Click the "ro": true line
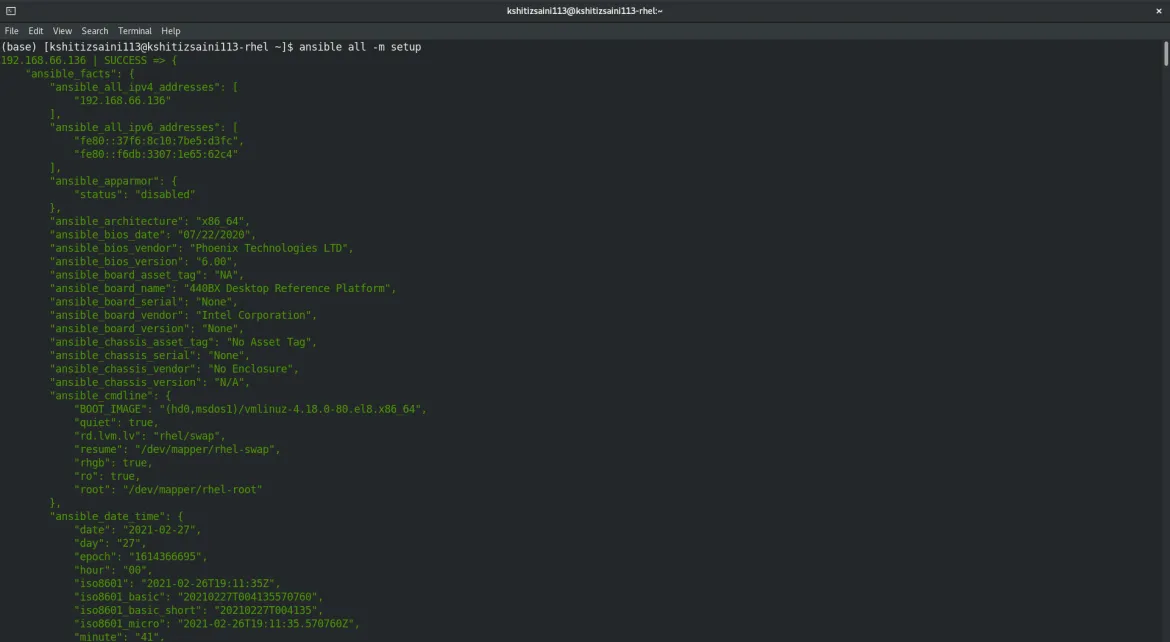This screenshot has height=642, width=1170. click(x=107, y=476)
